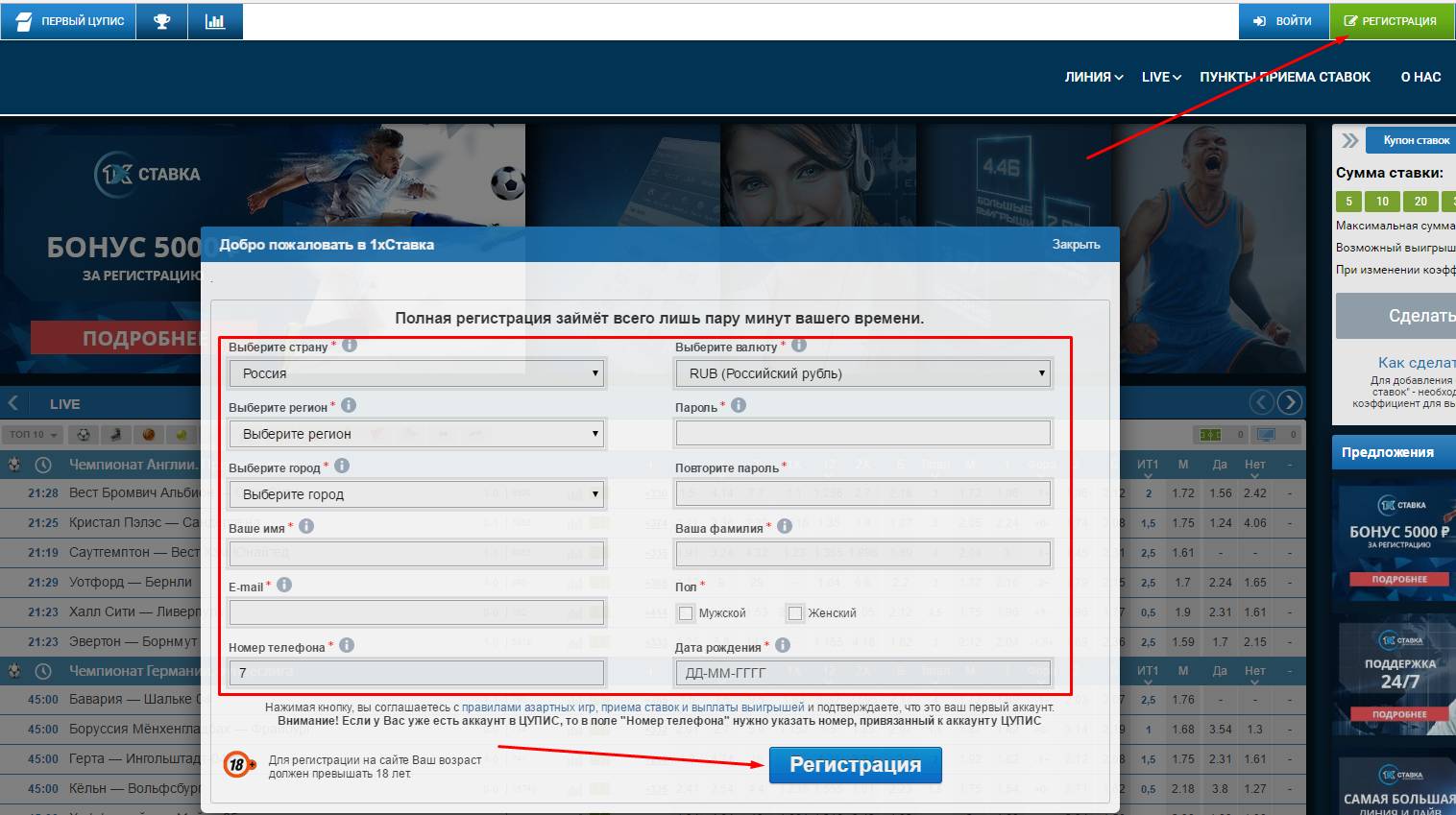
Task: Click info icon next to Дата рождения
Action: 783,645
